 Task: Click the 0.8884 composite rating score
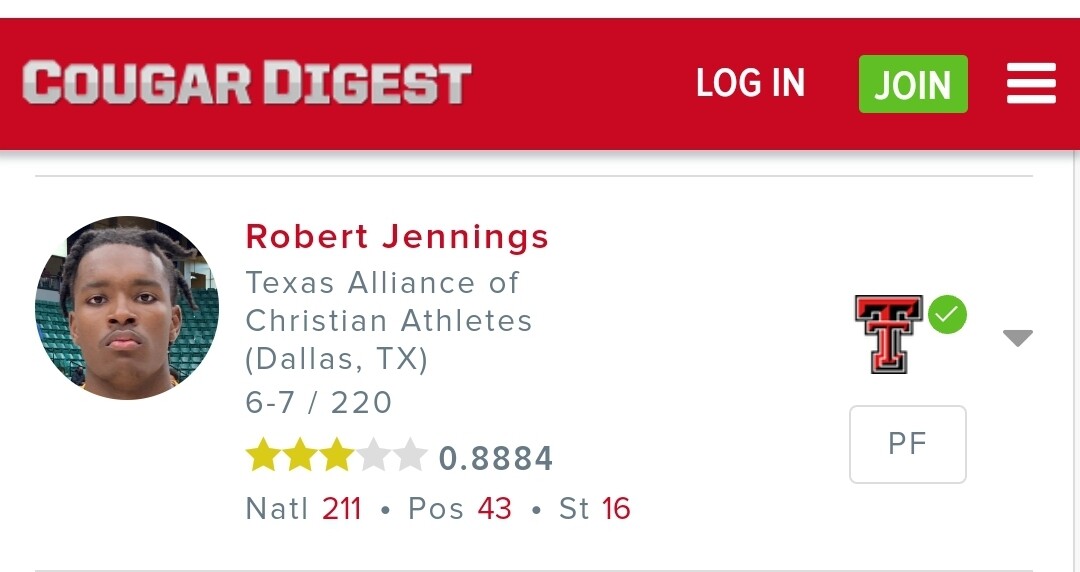[496, 458]
